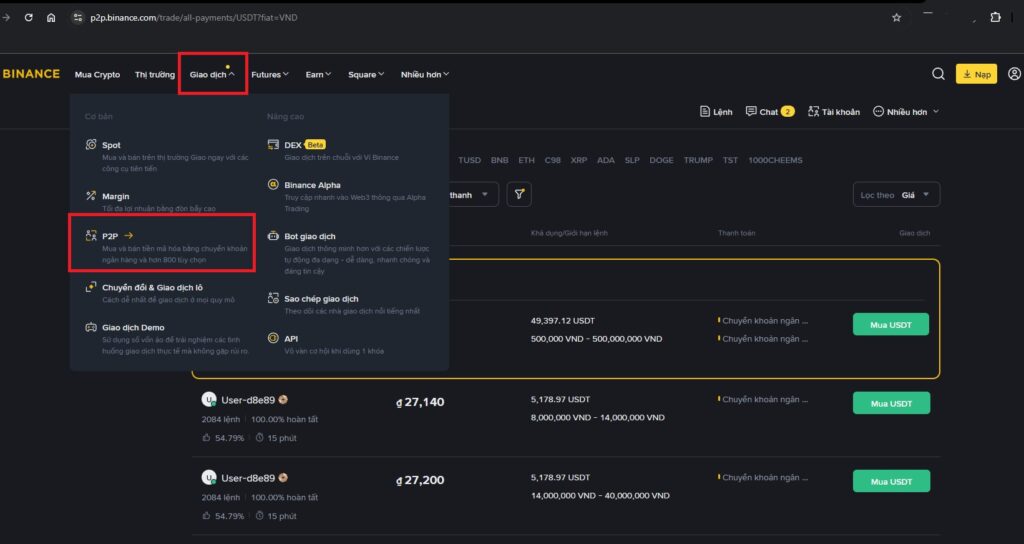The width and height of the screenshot is (1024, 544).
Task: Go to the browser home page icon
Action: pos(51,18)
